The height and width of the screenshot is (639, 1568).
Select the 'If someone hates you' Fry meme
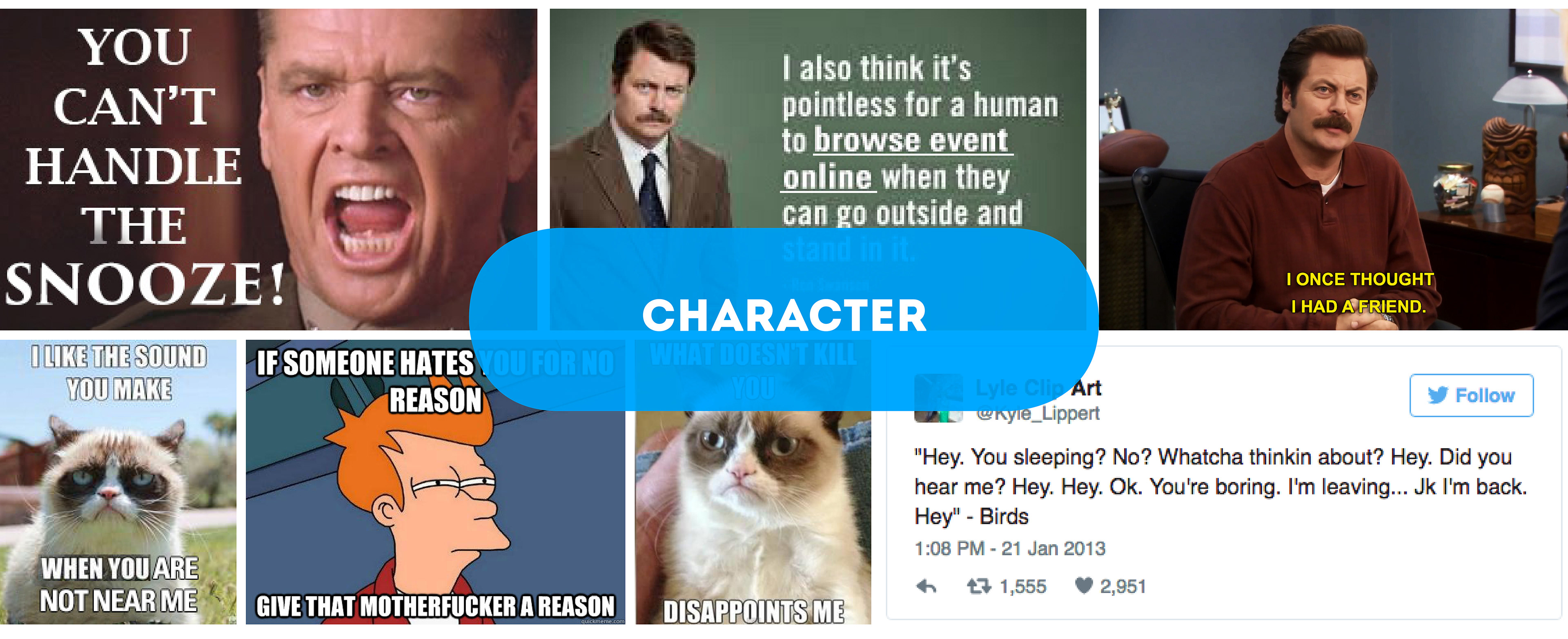point(435,482)
